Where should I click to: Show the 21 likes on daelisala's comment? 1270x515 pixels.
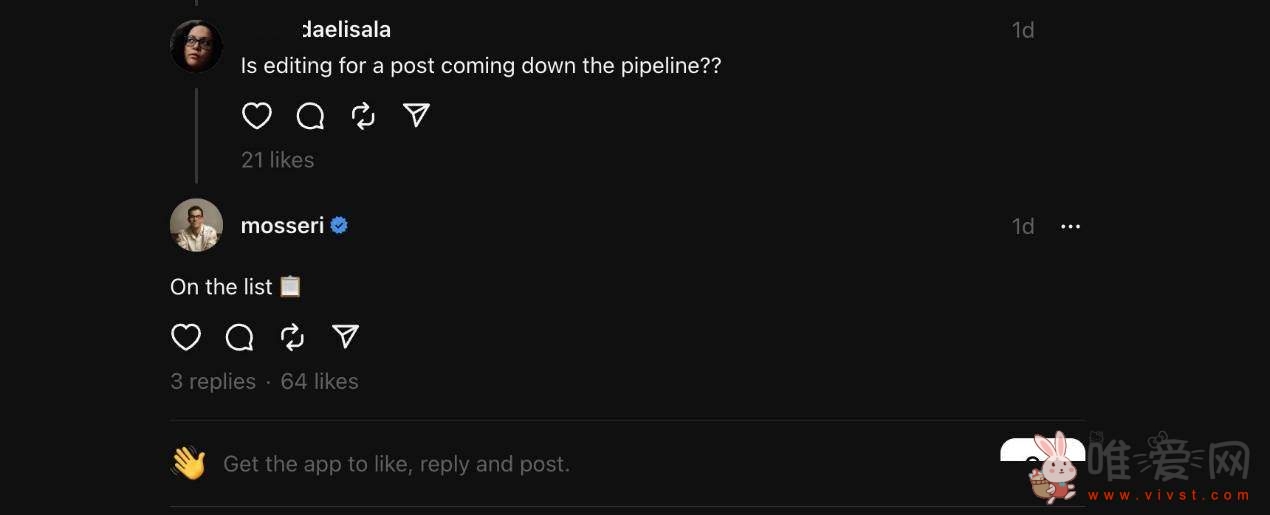click(277, 160)
